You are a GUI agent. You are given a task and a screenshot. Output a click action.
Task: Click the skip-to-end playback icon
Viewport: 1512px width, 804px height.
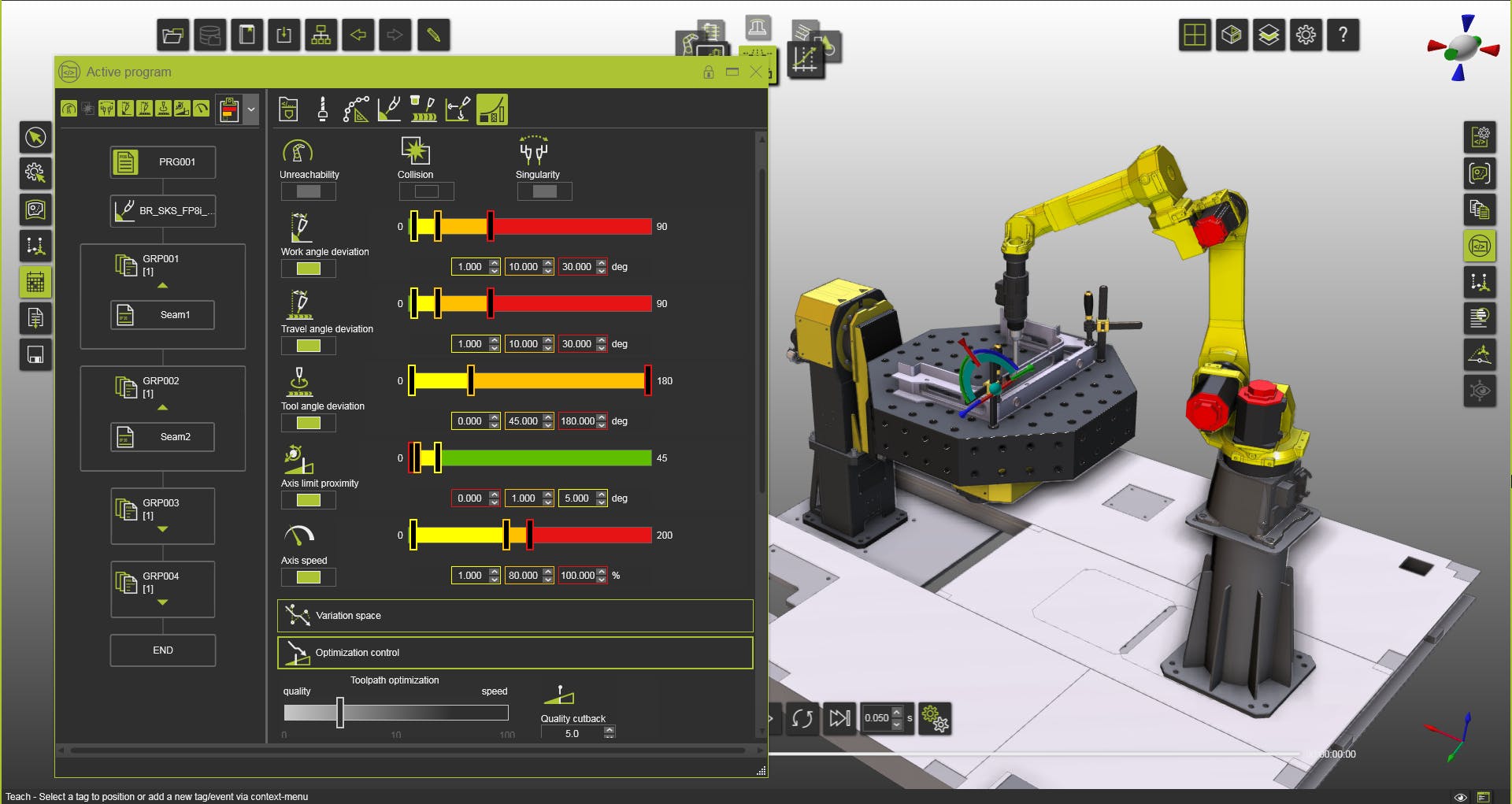(x=839, y=719)
